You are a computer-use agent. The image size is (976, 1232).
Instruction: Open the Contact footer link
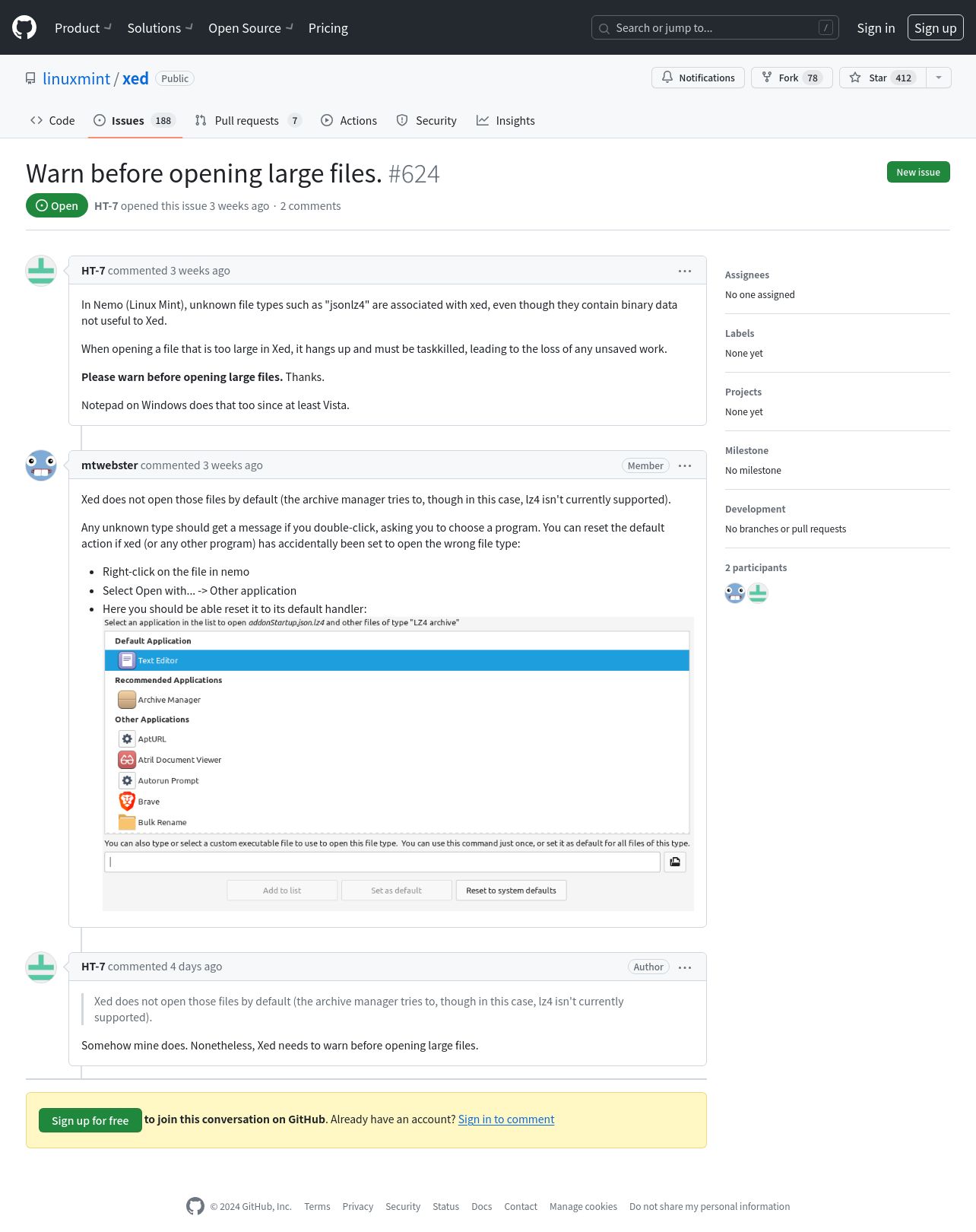point(521,1206)
